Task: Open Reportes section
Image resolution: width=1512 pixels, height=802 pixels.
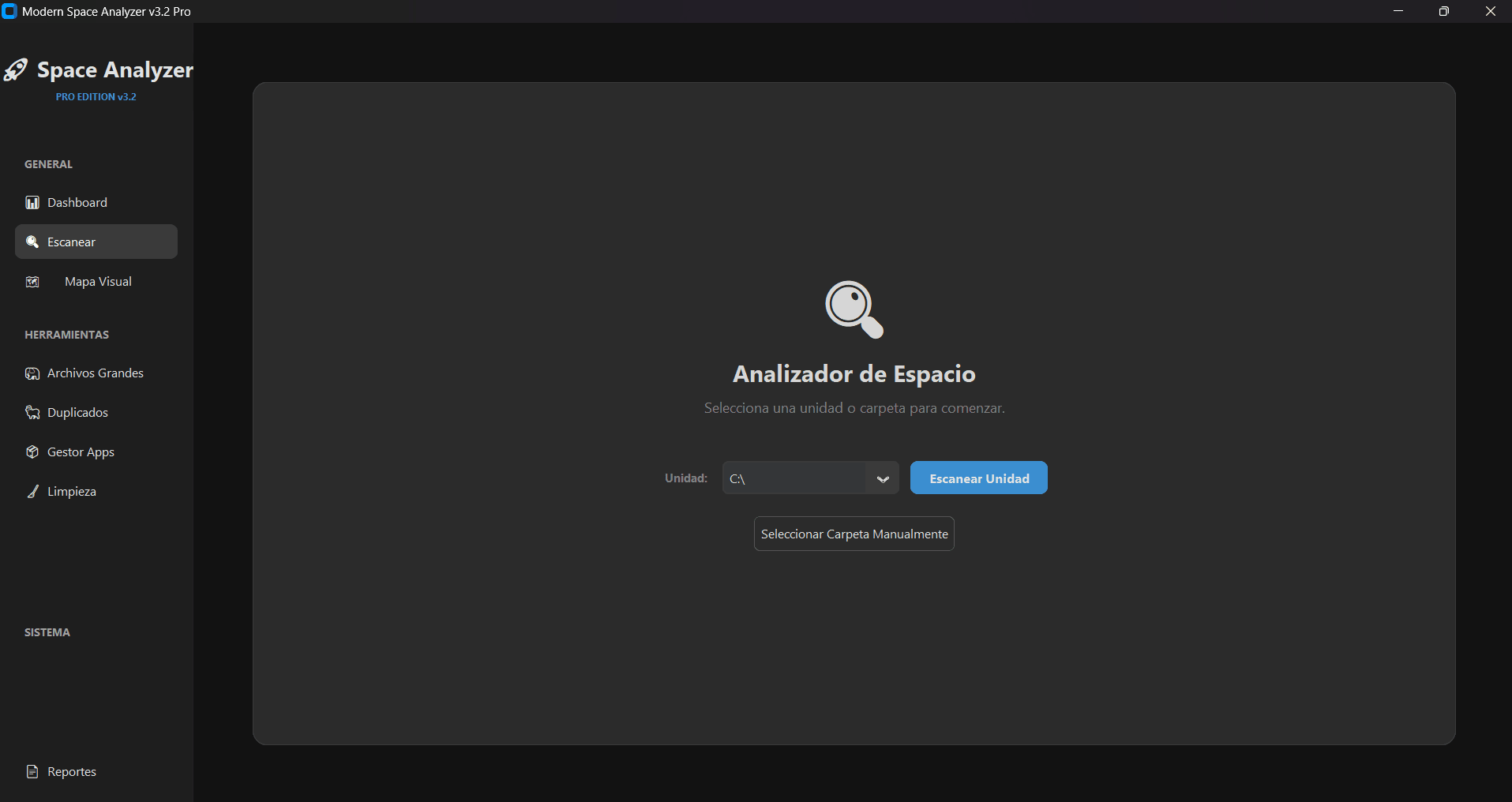Action: (96, 771)
